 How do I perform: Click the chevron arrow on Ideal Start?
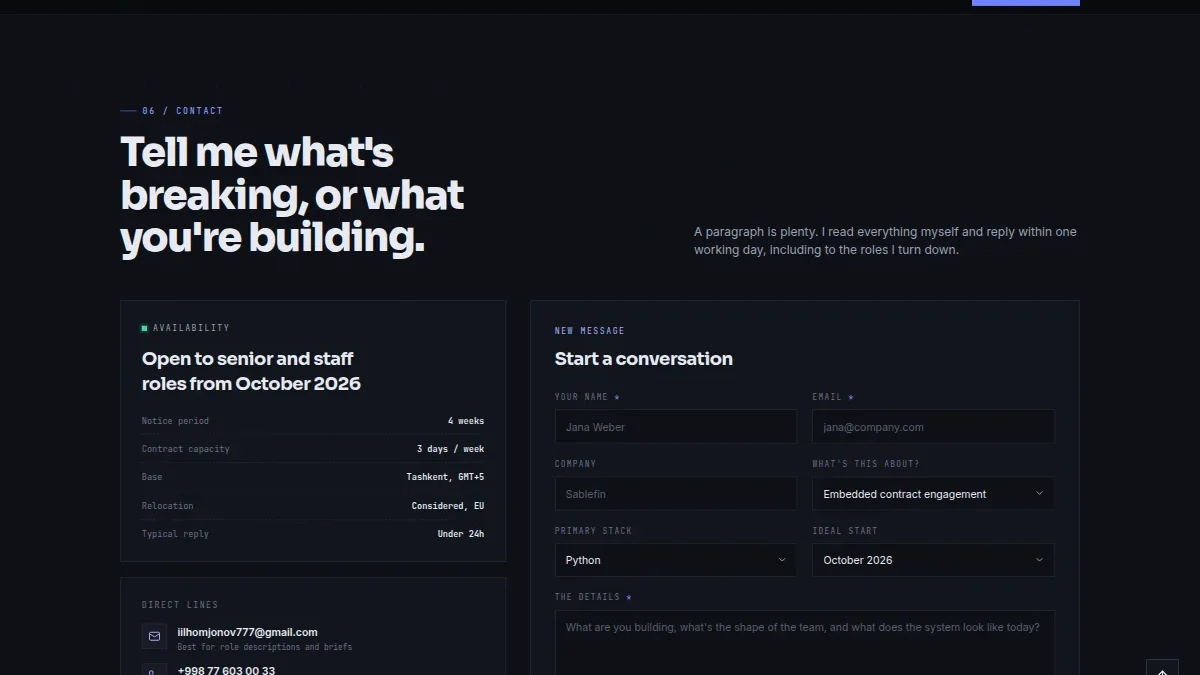(1039, 560)
